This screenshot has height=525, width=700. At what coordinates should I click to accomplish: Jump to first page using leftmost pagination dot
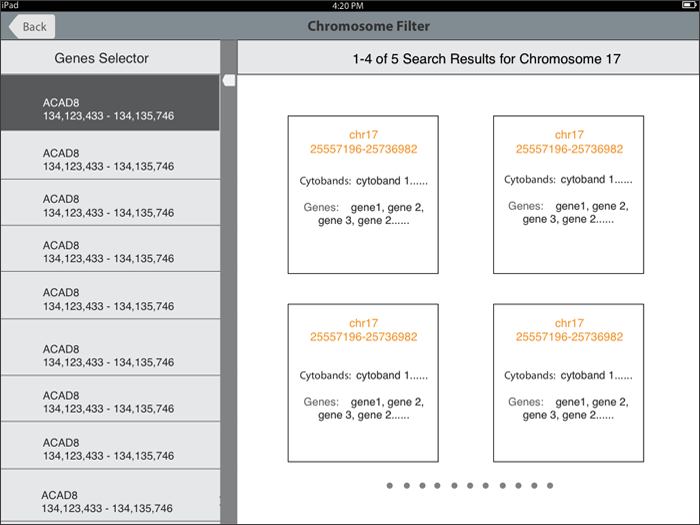point(390,486)
